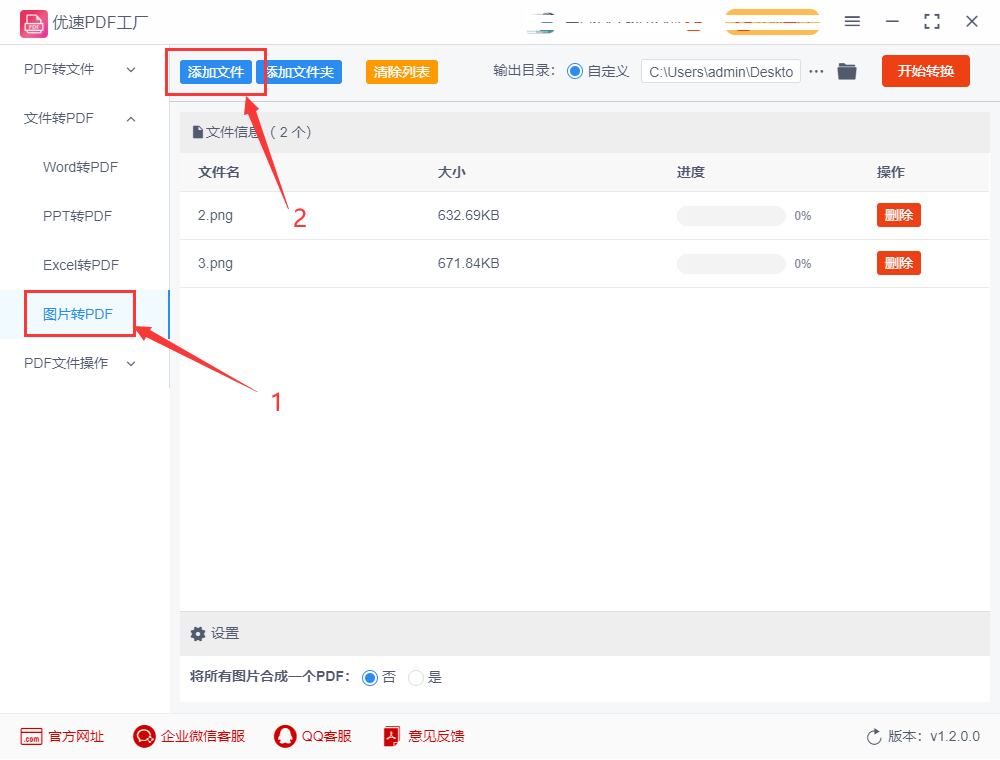Open the hamburger menu icon in title bar
Viewport: 1000px width, 760px height.
(852, 22)
